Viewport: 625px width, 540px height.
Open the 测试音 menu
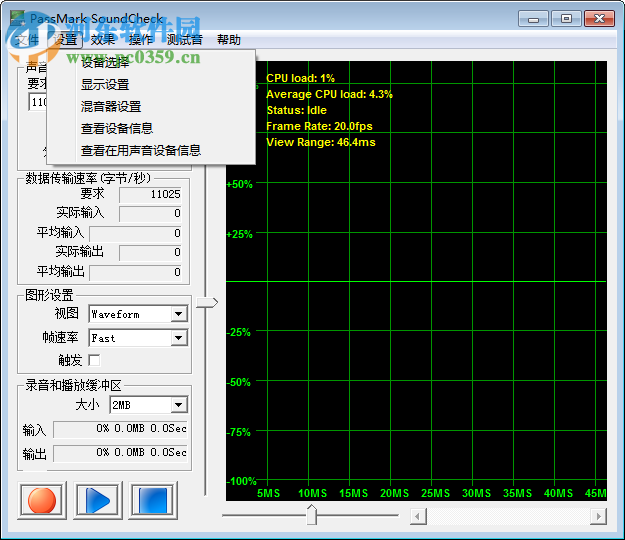[184, 39]
